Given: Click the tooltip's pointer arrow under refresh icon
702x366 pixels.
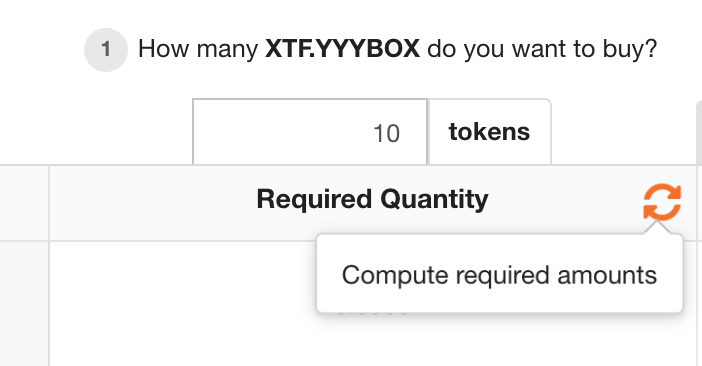Looking at the screenshot, I should 657,227.
